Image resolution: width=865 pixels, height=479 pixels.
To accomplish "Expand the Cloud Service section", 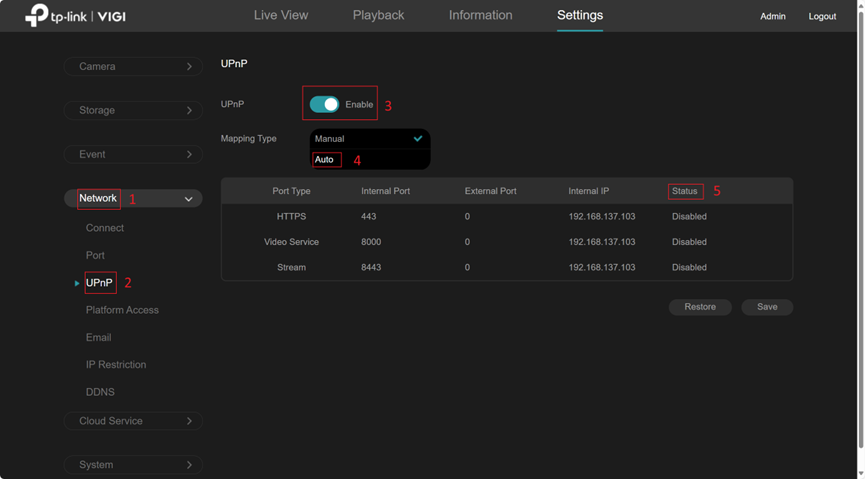I will [134, 421].
